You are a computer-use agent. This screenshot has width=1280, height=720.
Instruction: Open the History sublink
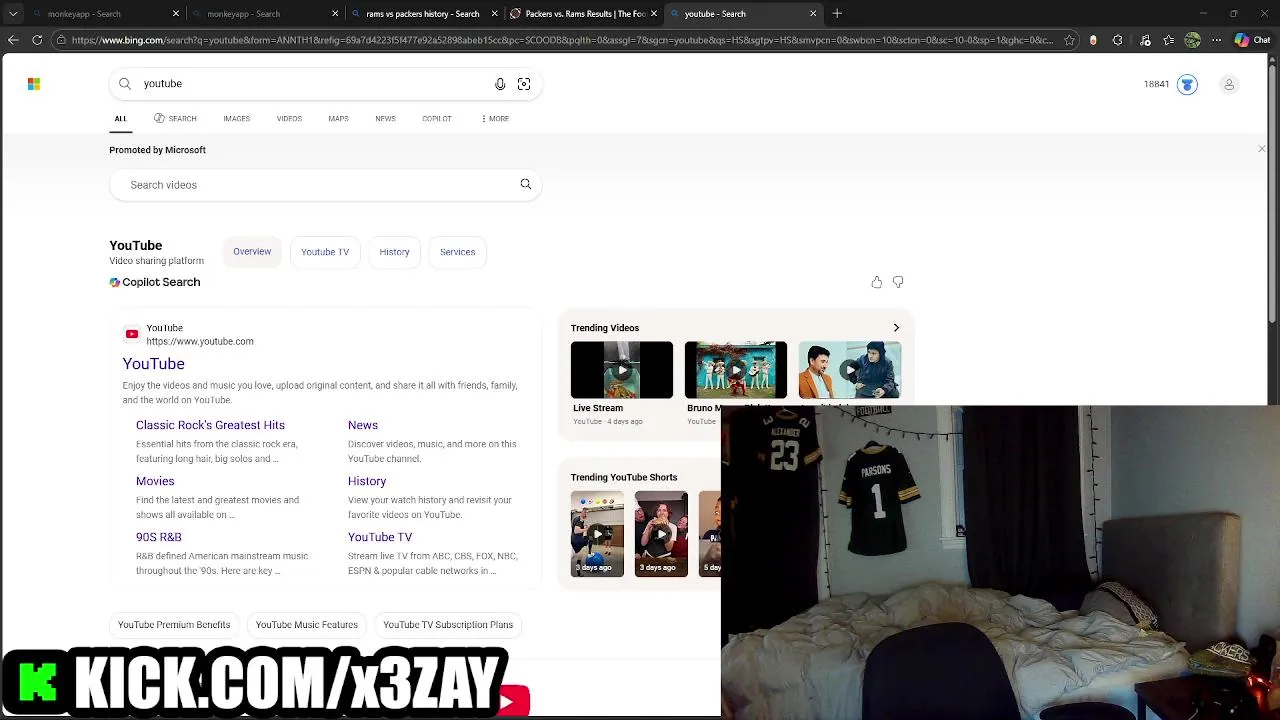pos(367,481)
